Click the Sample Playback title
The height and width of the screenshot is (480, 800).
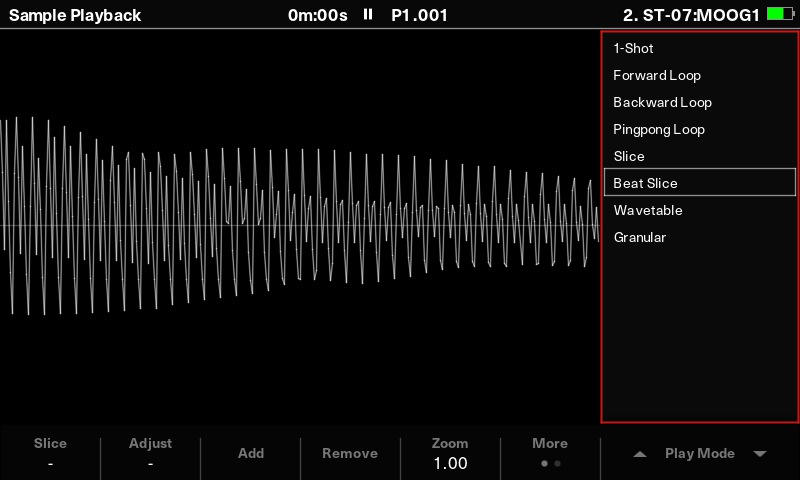pos(75,15)
